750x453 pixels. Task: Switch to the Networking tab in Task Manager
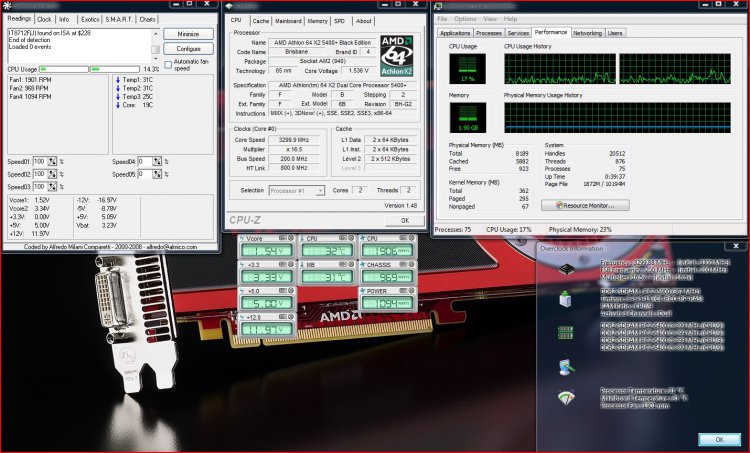pos(587,33)
